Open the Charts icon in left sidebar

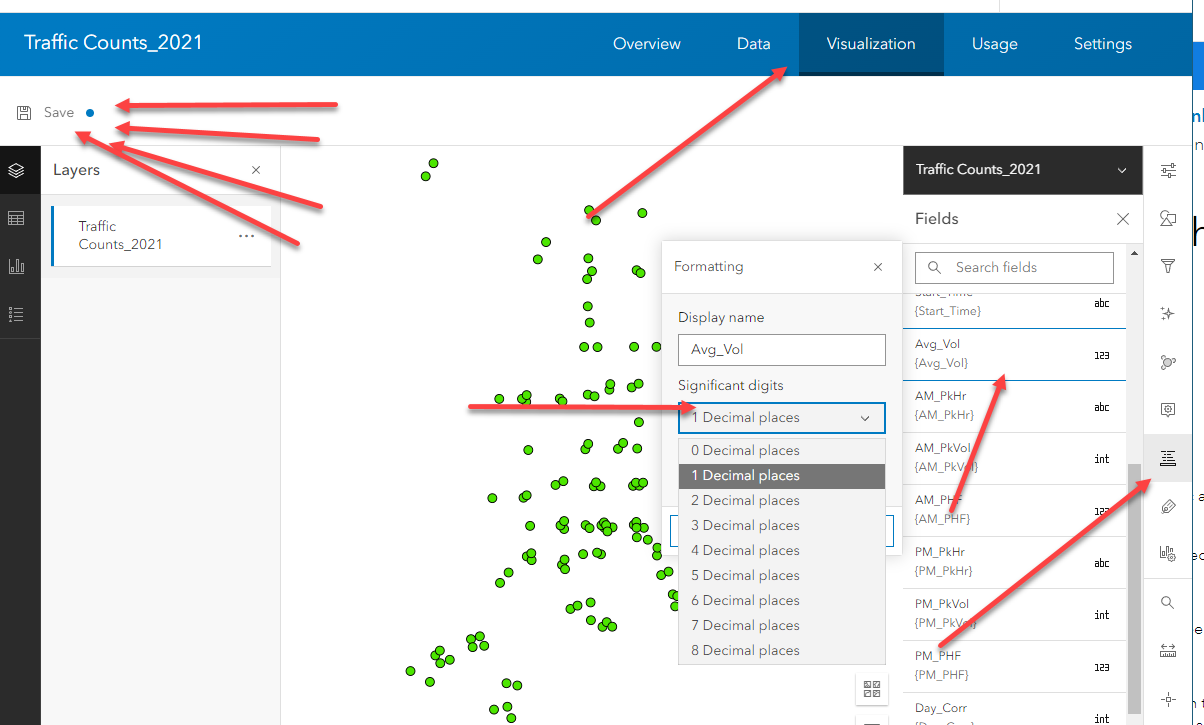16,266
